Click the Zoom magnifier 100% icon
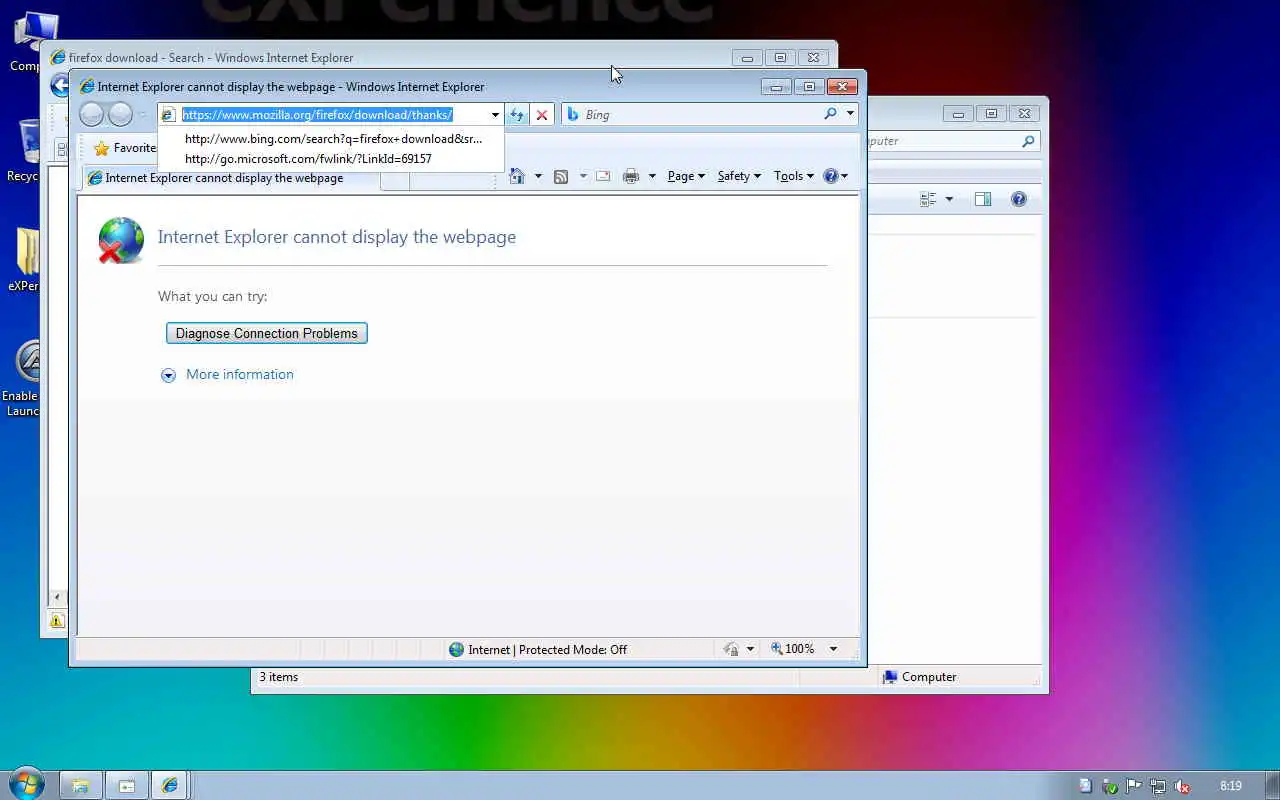This screenshot has width=1280, height=800. pos(777,649)
